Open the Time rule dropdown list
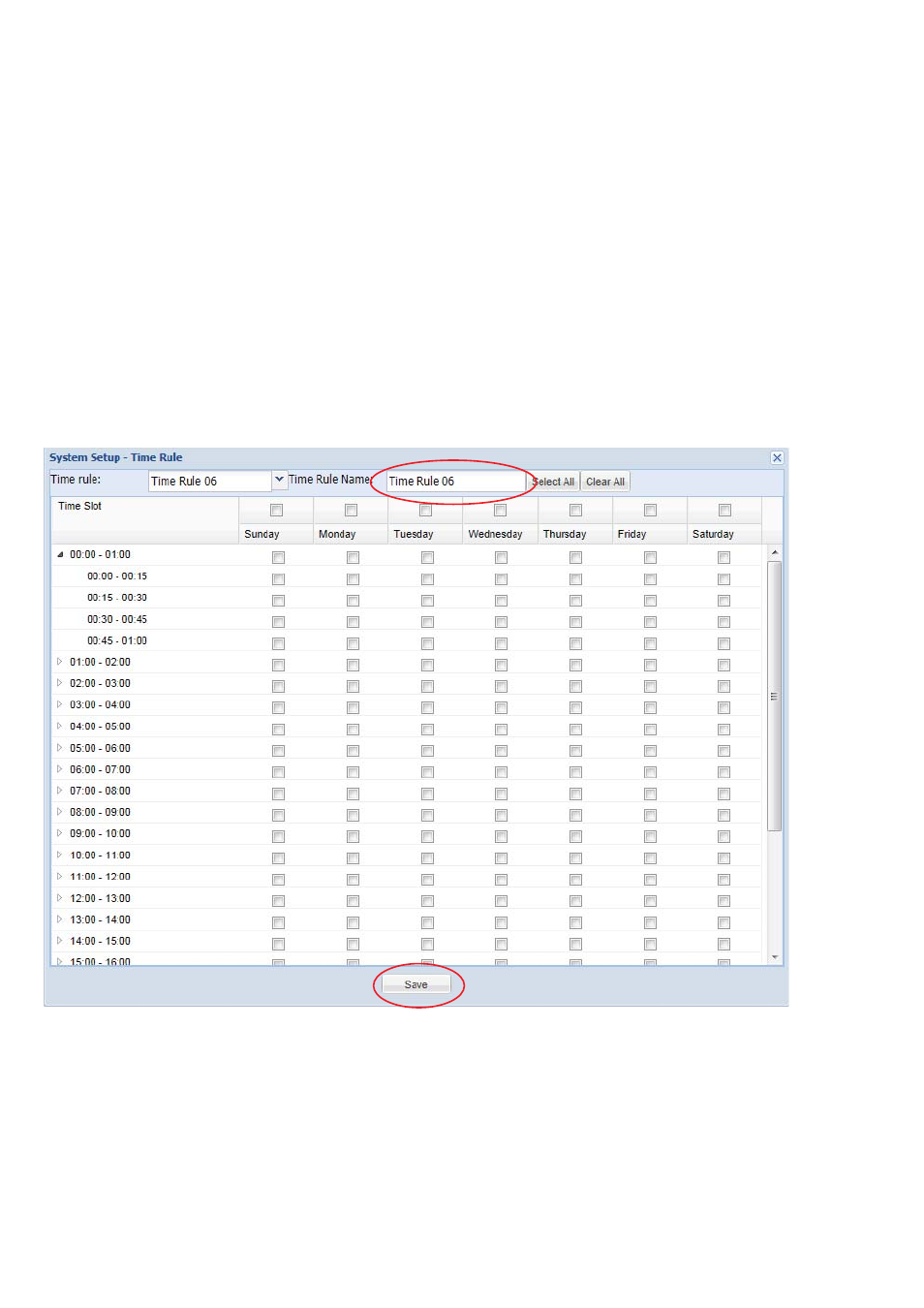Viewport: 924px width, 1308px height. (279, 480)
